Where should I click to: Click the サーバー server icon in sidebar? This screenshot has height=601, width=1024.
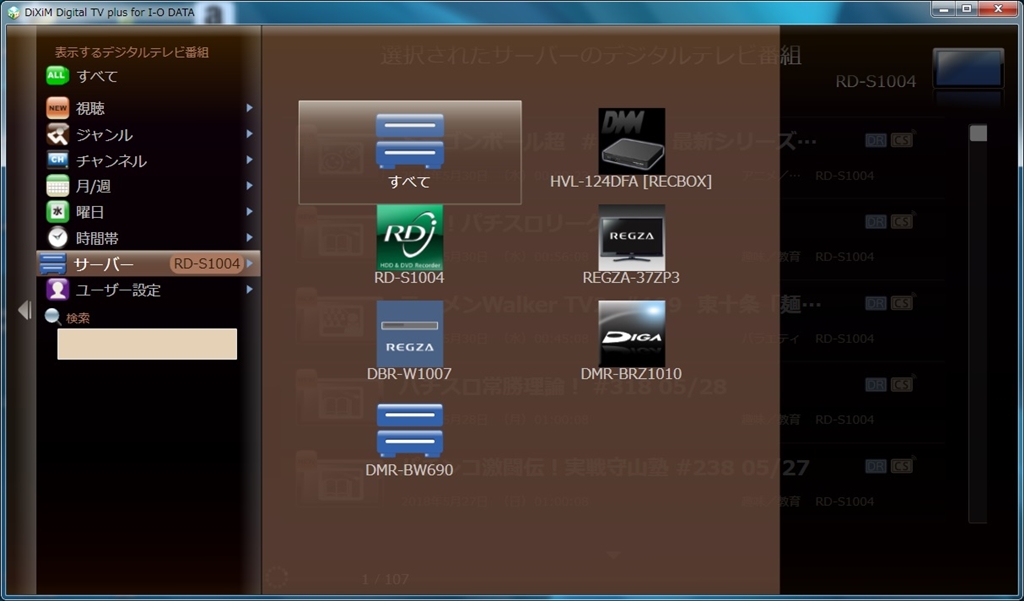pos(52,264)
